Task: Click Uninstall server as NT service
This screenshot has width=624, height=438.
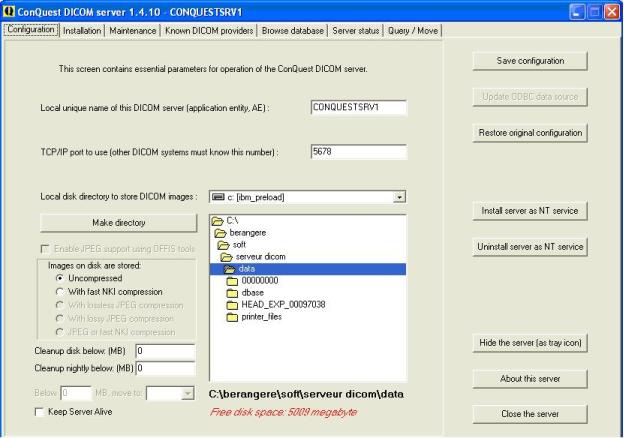Action: coord(530,247)
